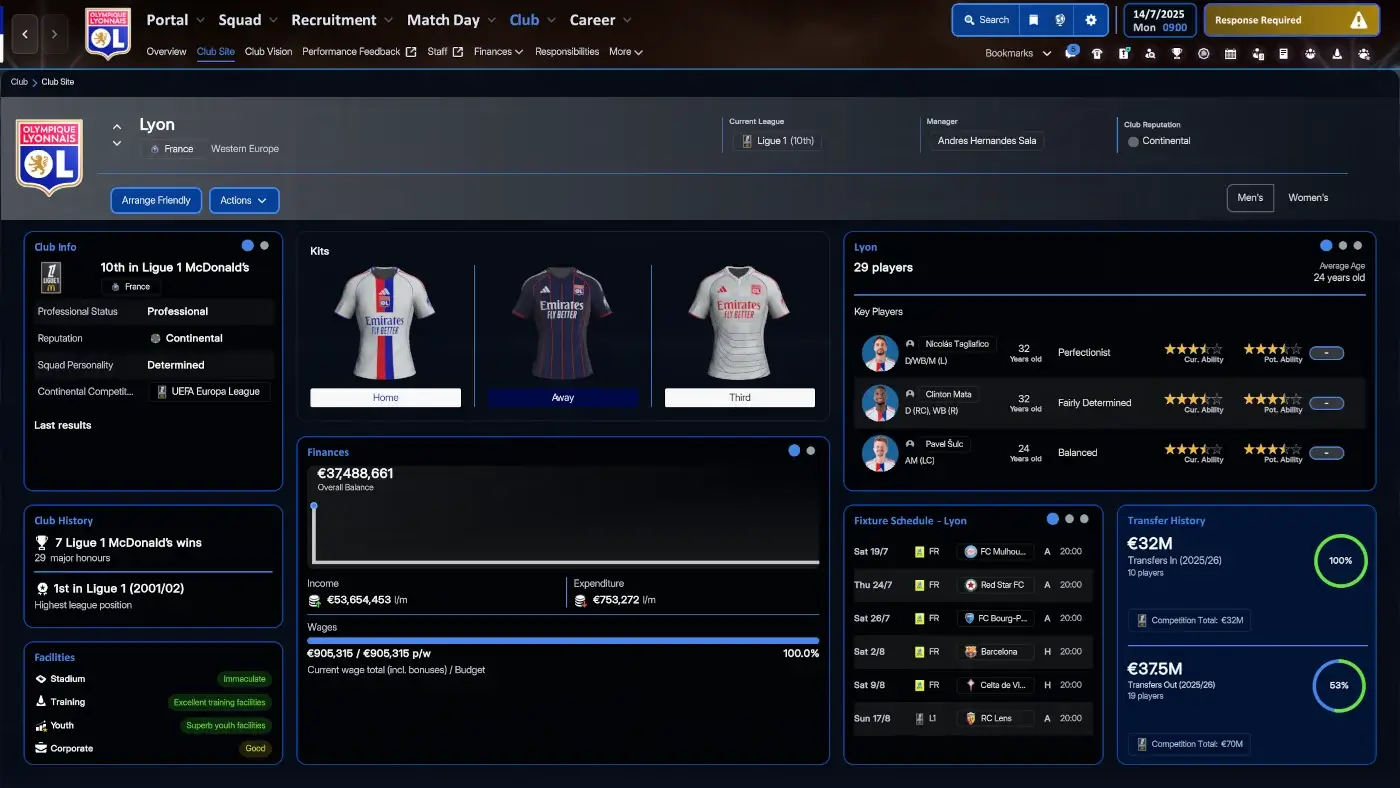Click the home kit shirt image
Image resolution: width=1400 pixels, height=788 pixels.
pos(385,323)
